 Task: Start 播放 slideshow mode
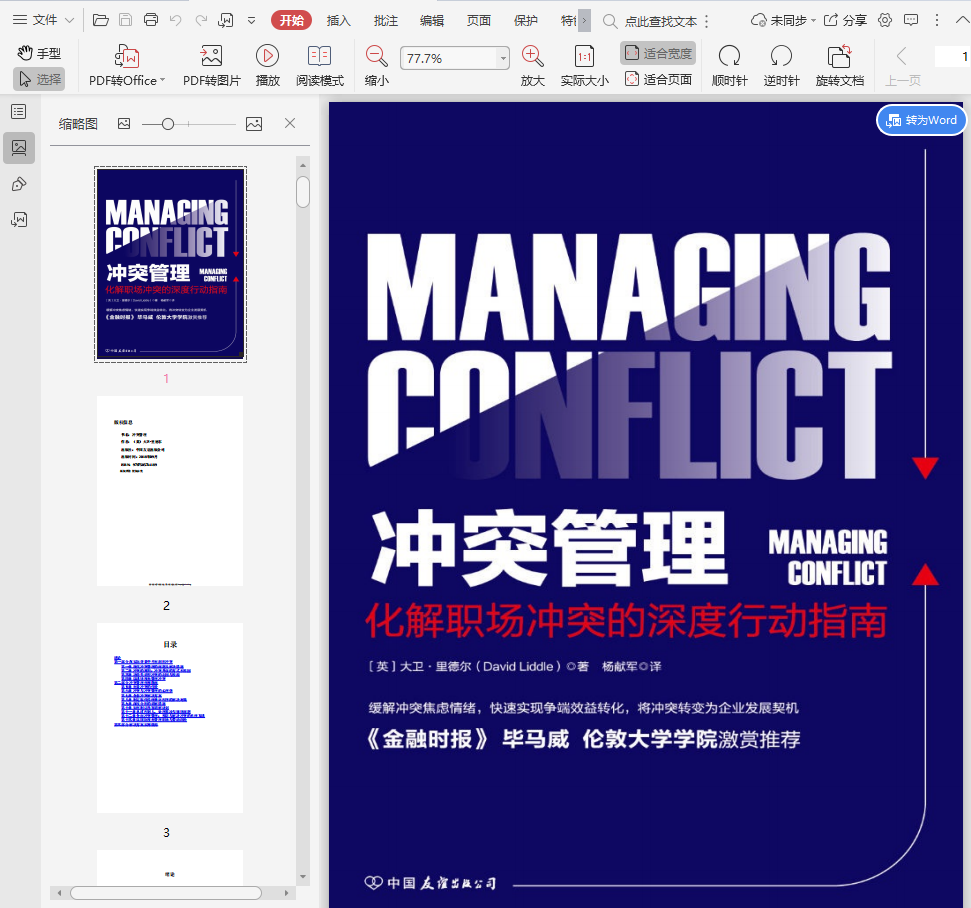pos(268,66)
